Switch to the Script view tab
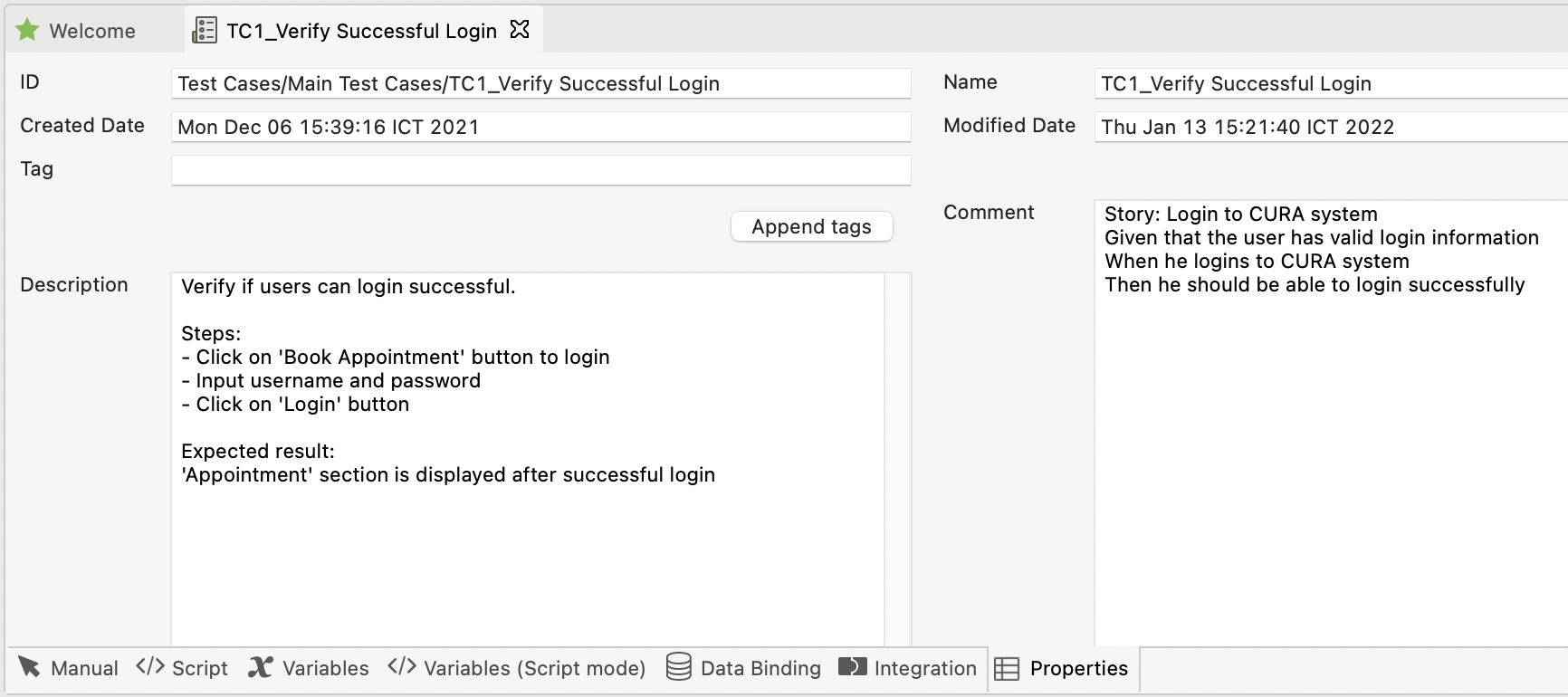 click(199, 668)
